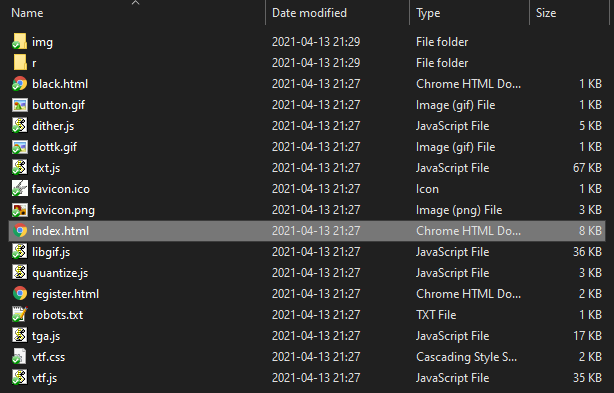
Task: Click the 17 KB size of tga.js
Action: click(x=587, y=336)
